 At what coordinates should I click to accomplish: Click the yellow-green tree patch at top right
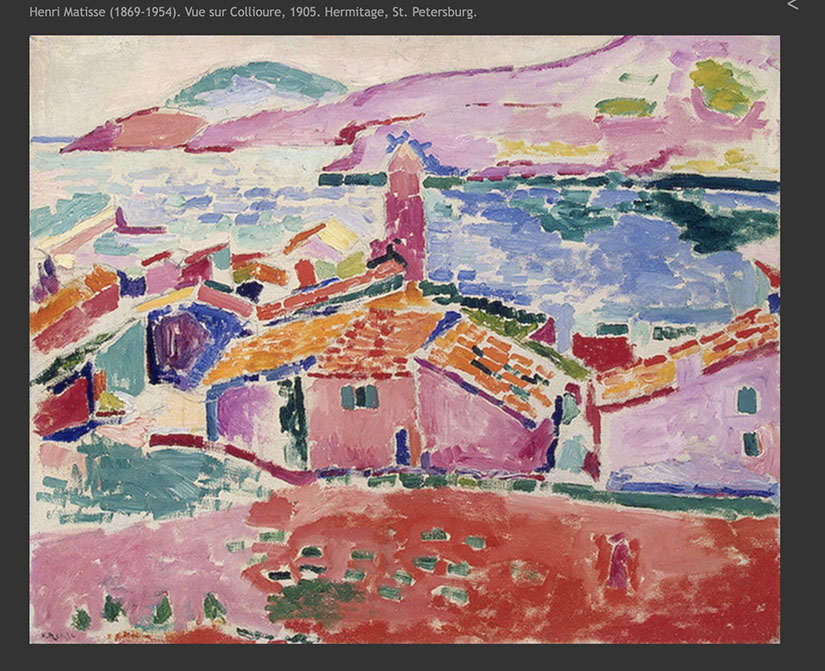(723, 85)
